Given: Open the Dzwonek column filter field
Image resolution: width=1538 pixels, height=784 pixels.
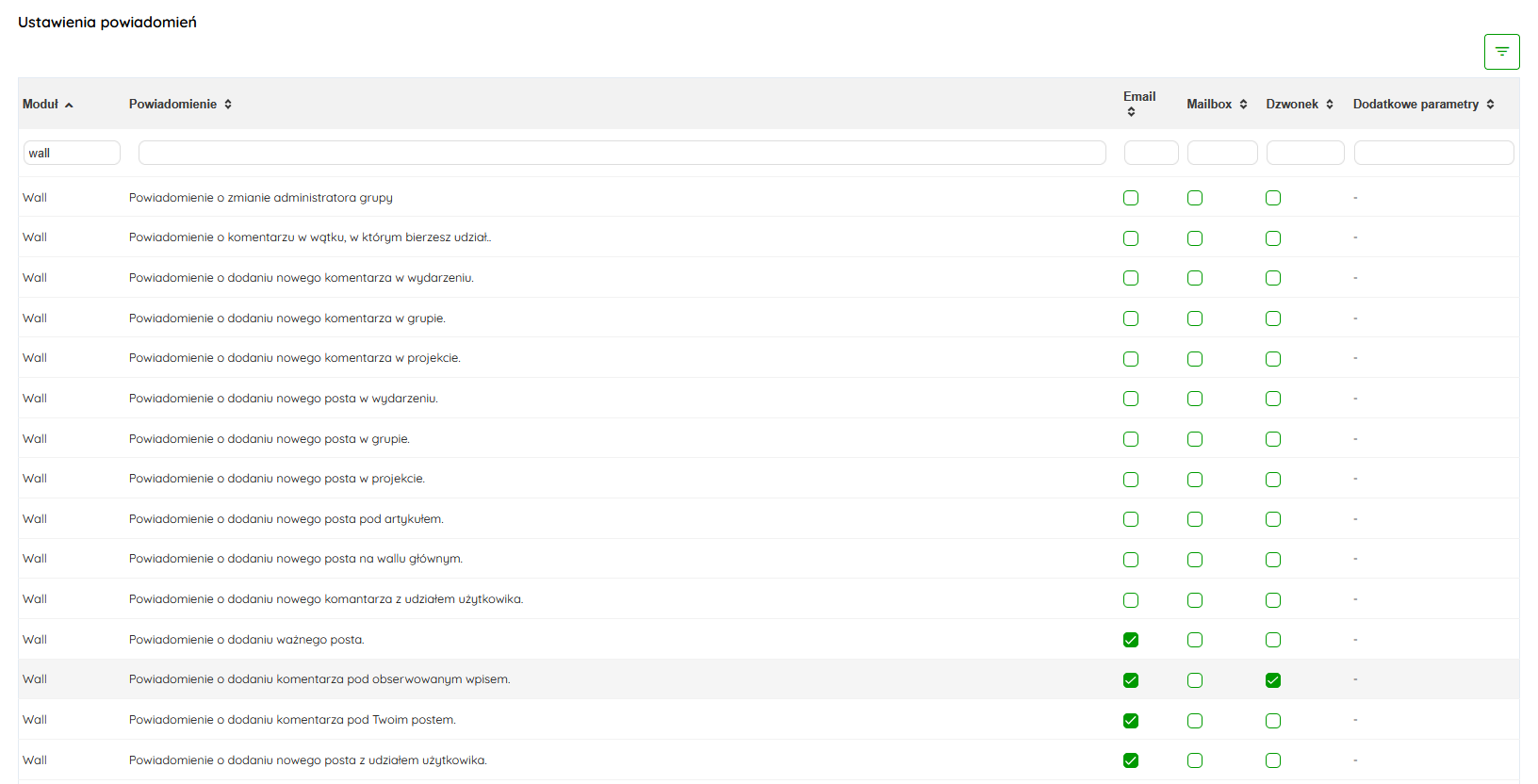Looking at the screenshot, I should [x=1305, y=153].
